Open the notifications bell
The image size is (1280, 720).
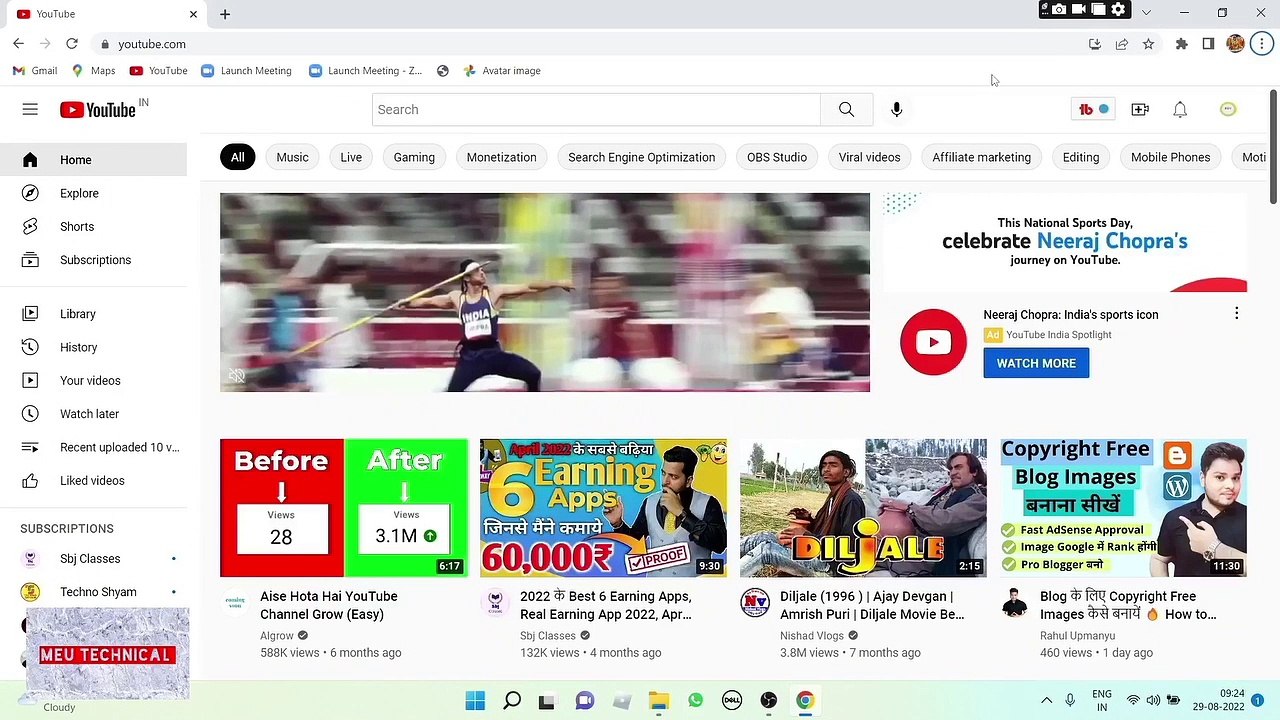click(x=1180, y=109)
